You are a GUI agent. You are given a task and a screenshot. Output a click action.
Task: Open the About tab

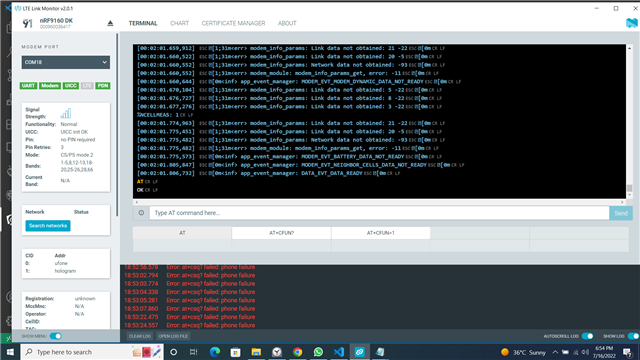(287, 23)
